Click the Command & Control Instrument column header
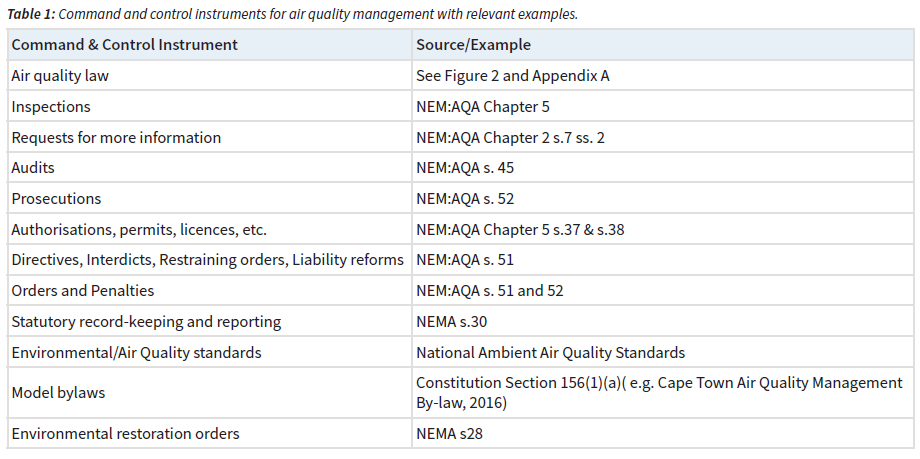This screenshot has width=920, height=459. (x=124, y=45)
